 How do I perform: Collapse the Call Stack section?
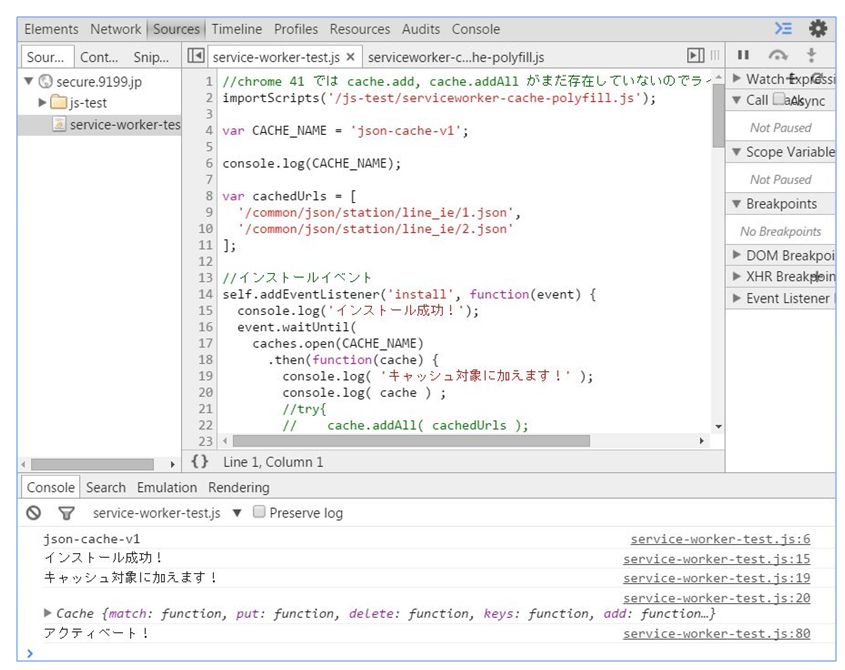click(x=736, y=100)
